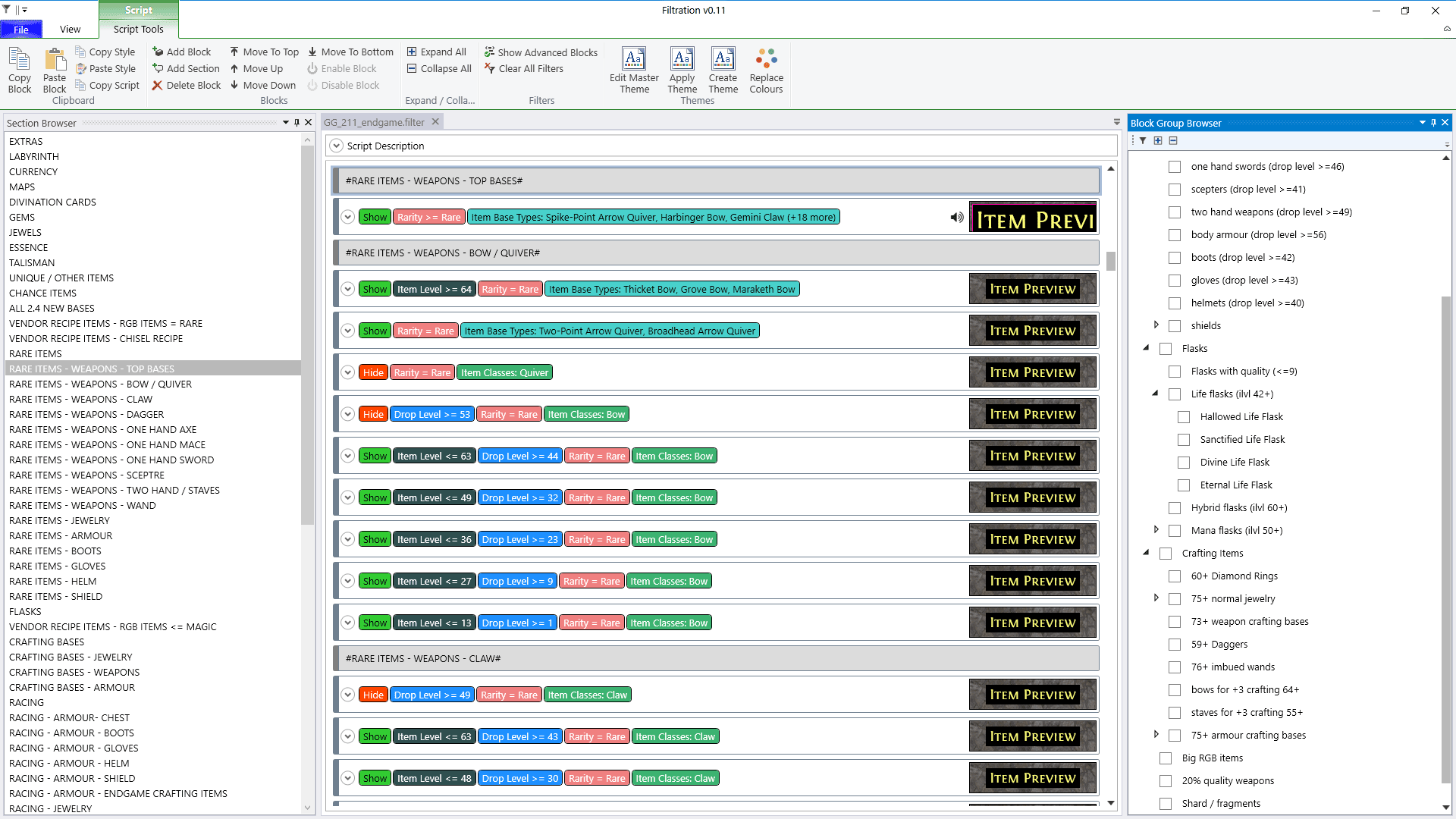Play sound on Top Bases block
The image size is (1456, 819).
pos(957,217)
